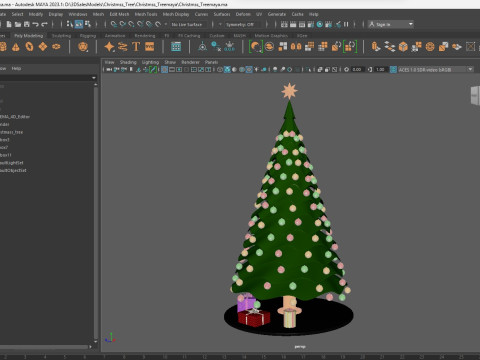Viewport: 480px width, 360px height.
Task: Open the Sign In account dropdown
Action: point(391,24)
